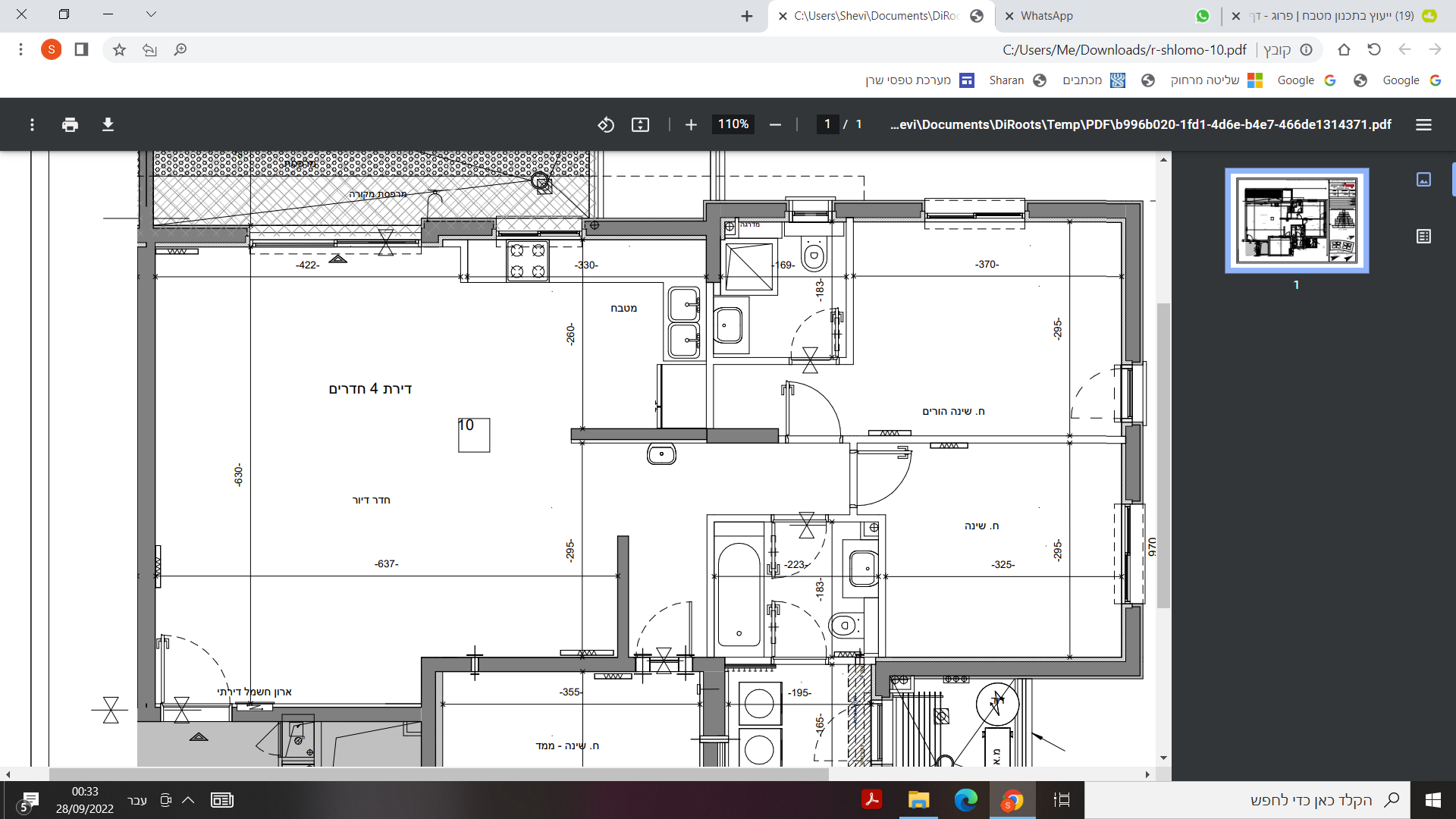Click the PDF print icon
Image resolution: width=1456 pixels, height=819 pixels.
click(70, 124)
